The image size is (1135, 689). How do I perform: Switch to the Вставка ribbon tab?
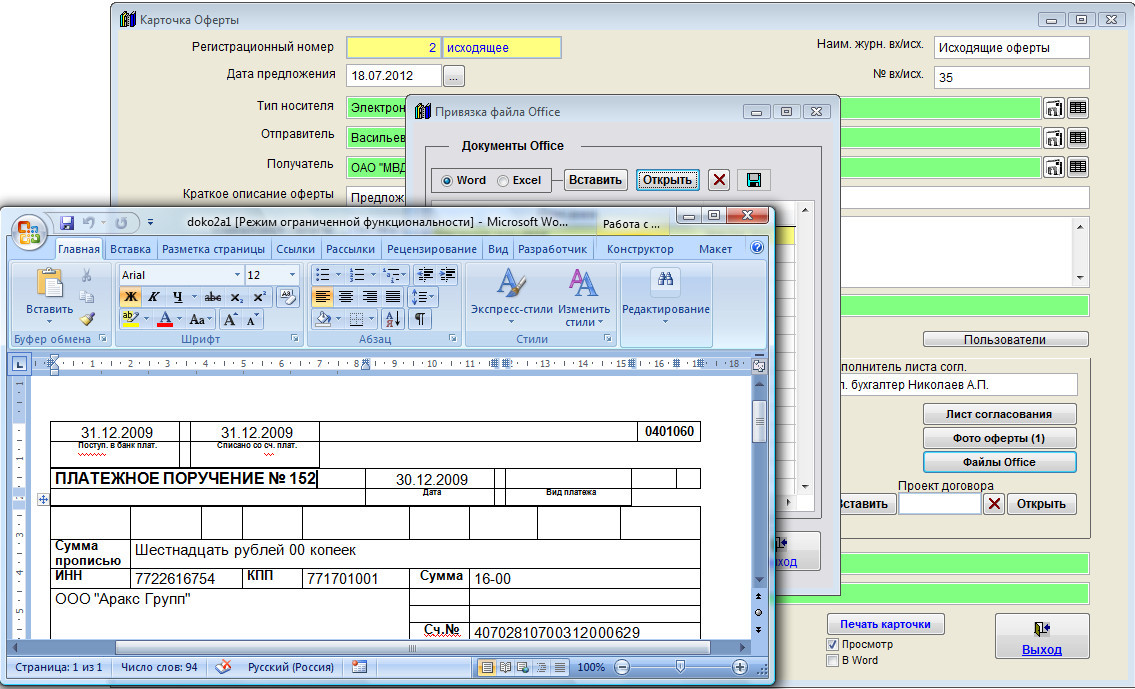[131, 249]
